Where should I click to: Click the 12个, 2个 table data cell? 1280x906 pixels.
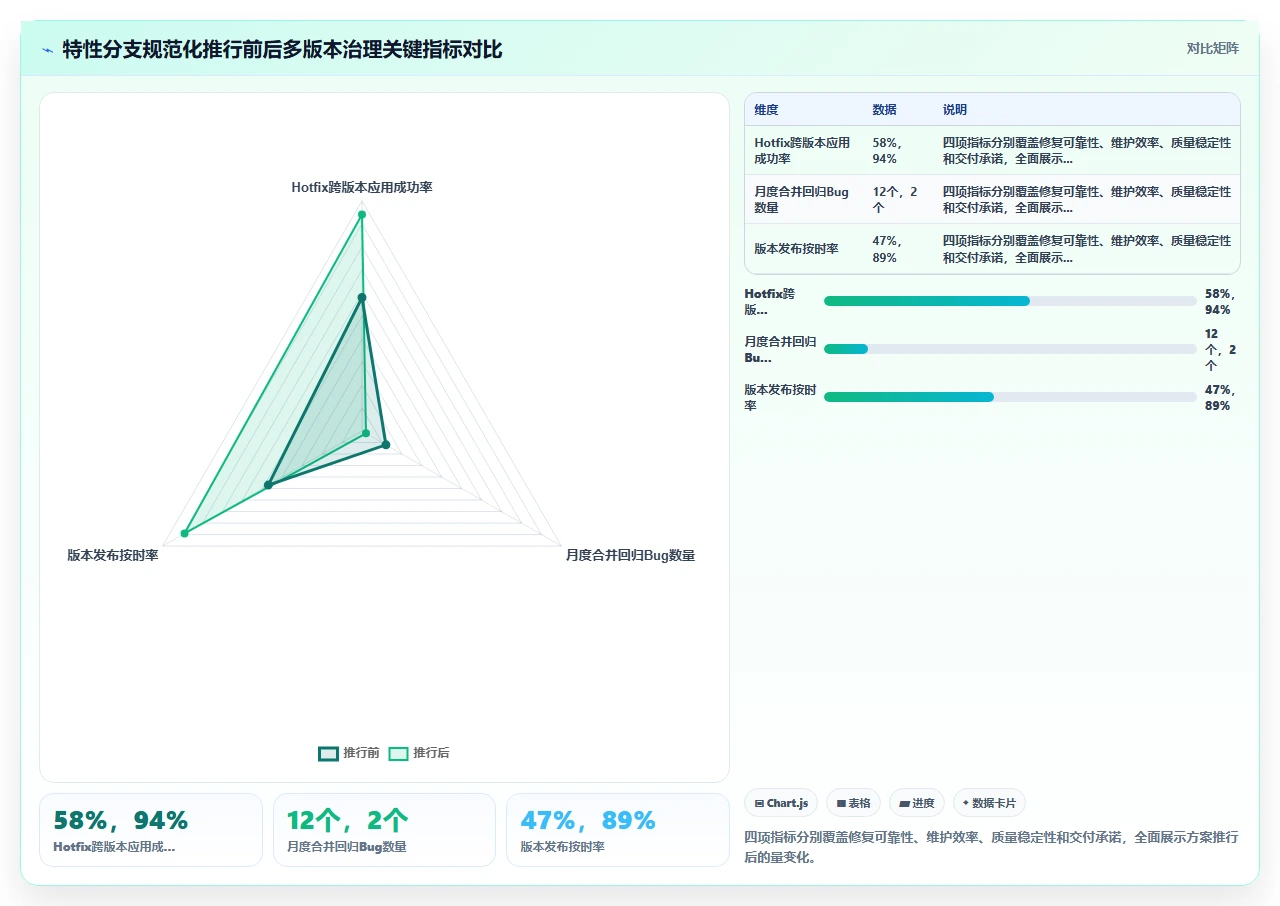[896, 200]
